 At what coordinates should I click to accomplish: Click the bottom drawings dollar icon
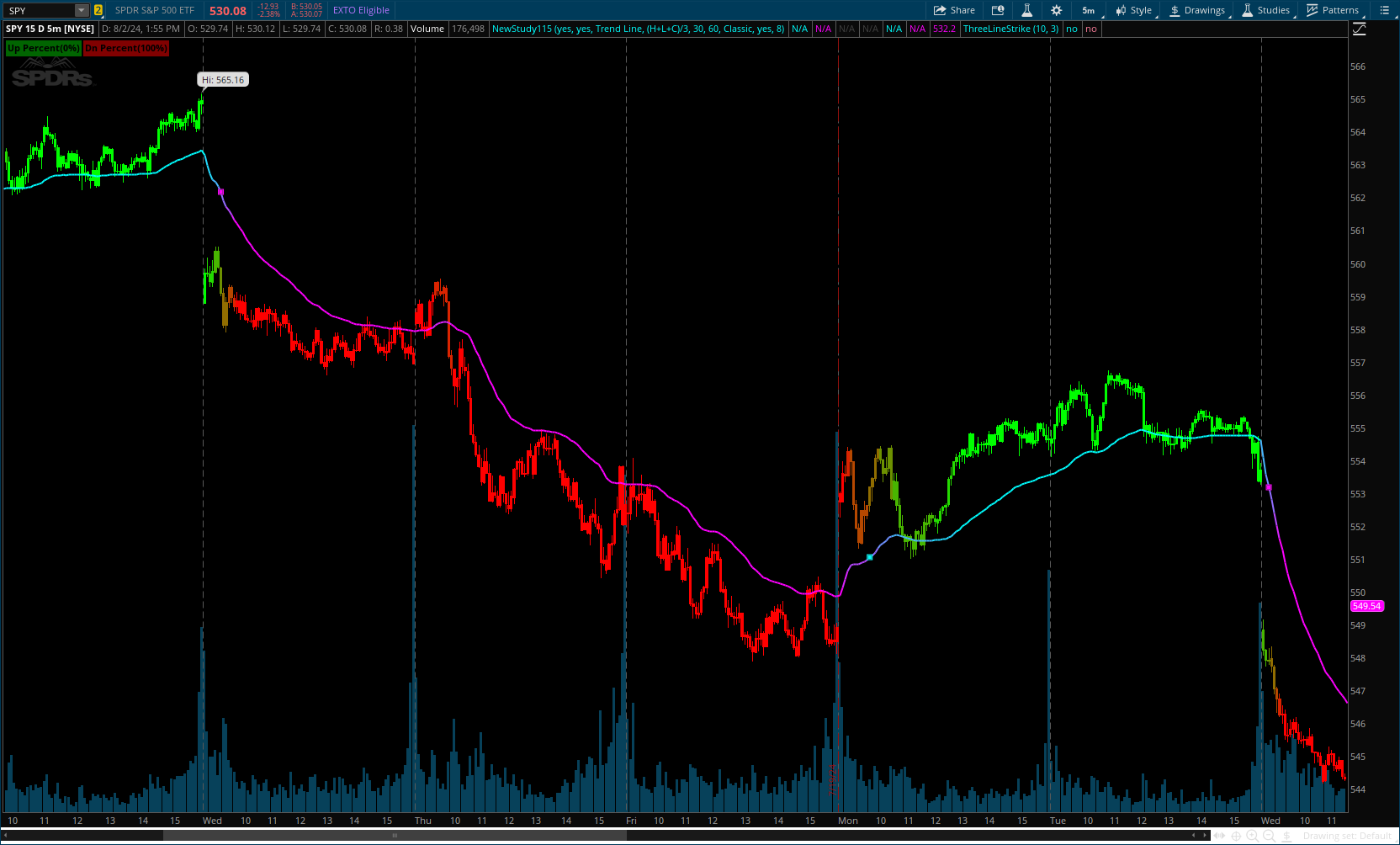click(1286, 837)
